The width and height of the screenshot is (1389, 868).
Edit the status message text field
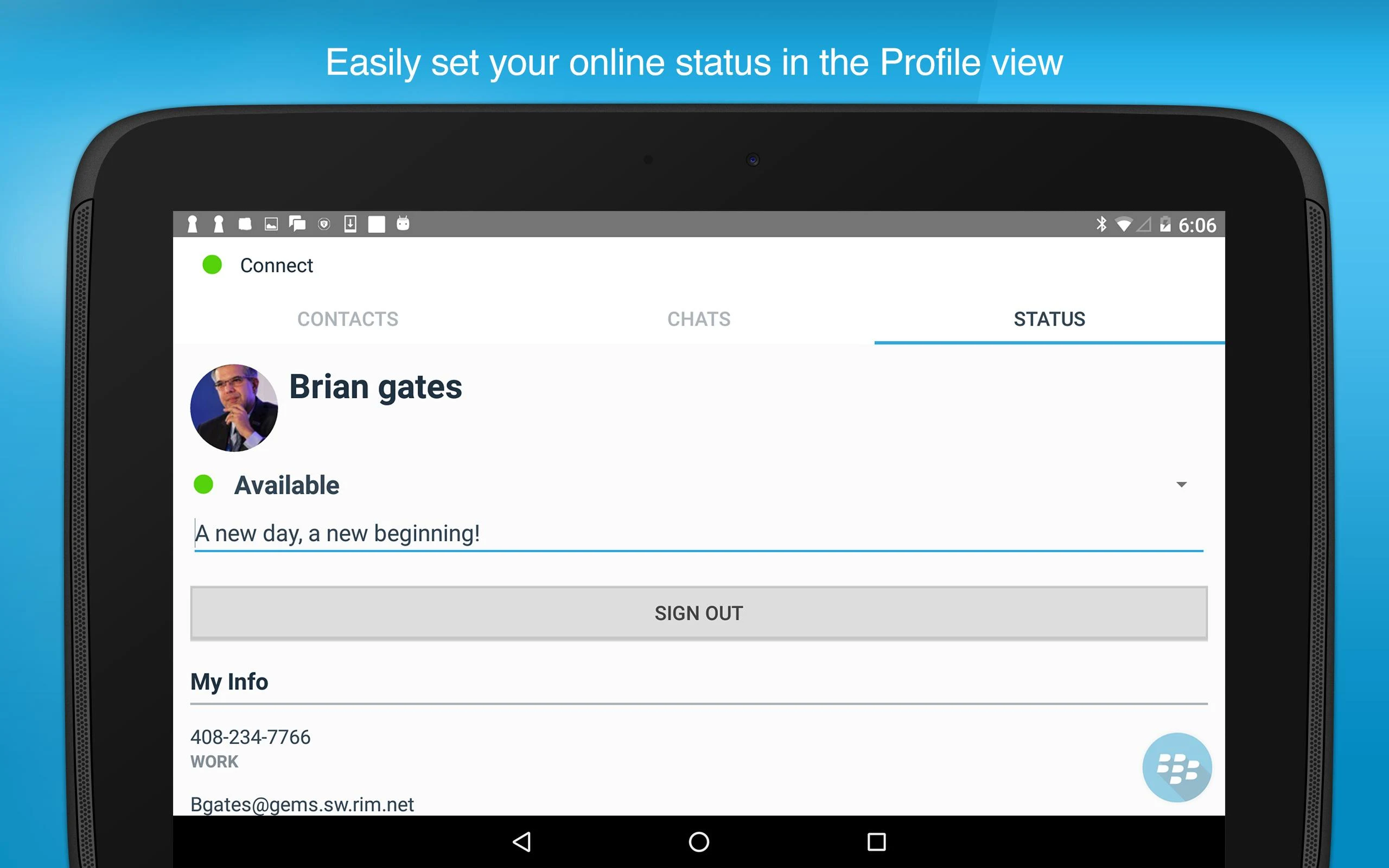tap(698, 534)
